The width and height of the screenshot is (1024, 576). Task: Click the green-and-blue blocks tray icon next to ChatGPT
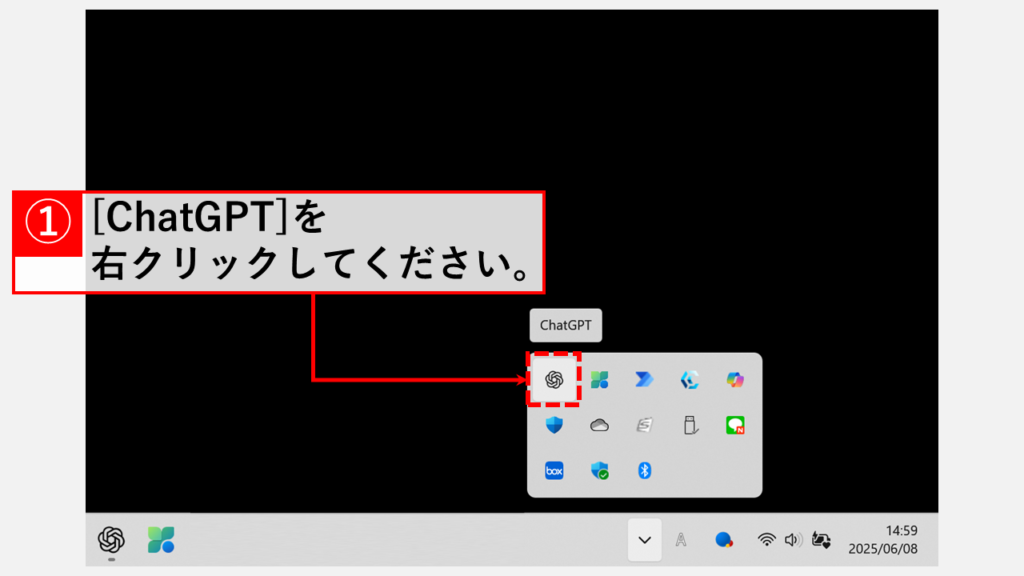pyautogui.click(x=599, y=379)
